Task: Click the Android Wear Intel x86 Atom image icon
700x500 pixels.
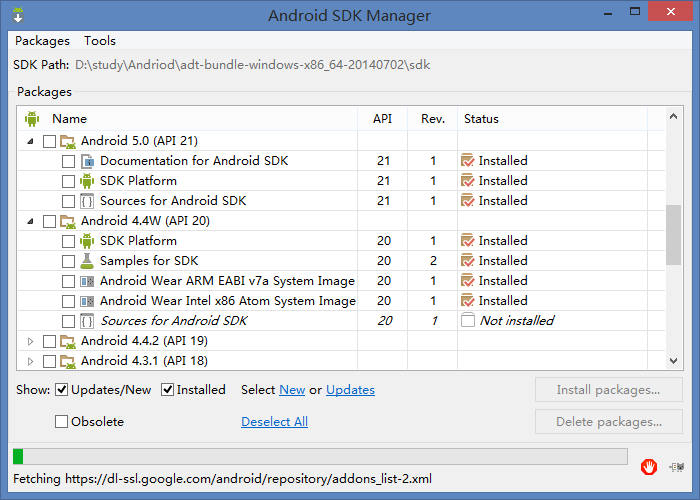Action: tap(87, 301)
